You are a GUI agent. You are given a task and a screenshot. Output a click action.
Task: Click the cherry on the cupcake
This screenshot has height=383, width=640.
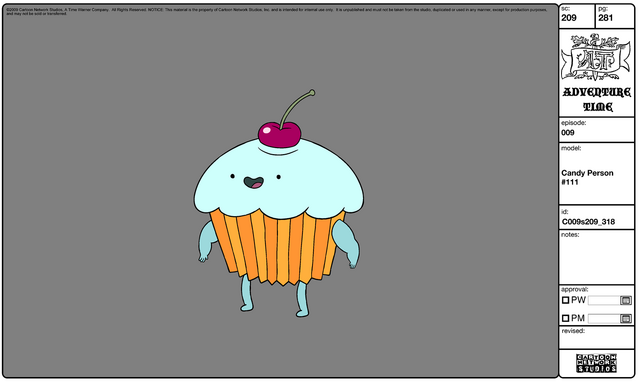(280, 134)
